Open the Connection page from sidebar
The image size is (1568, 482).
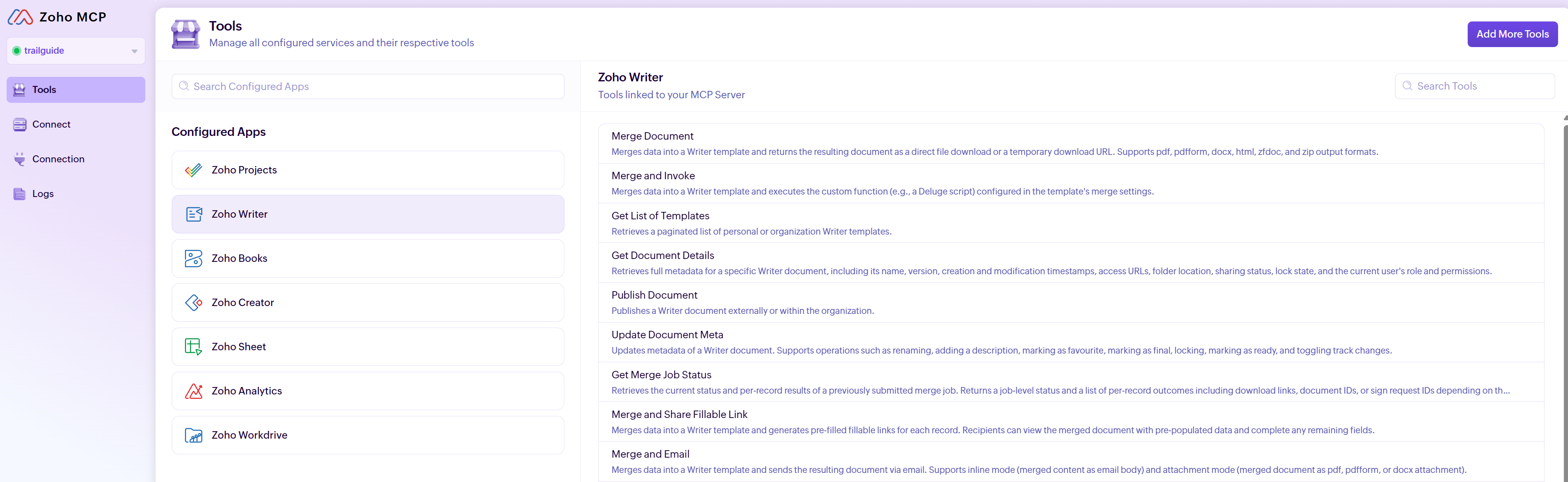tap(76, 159)
